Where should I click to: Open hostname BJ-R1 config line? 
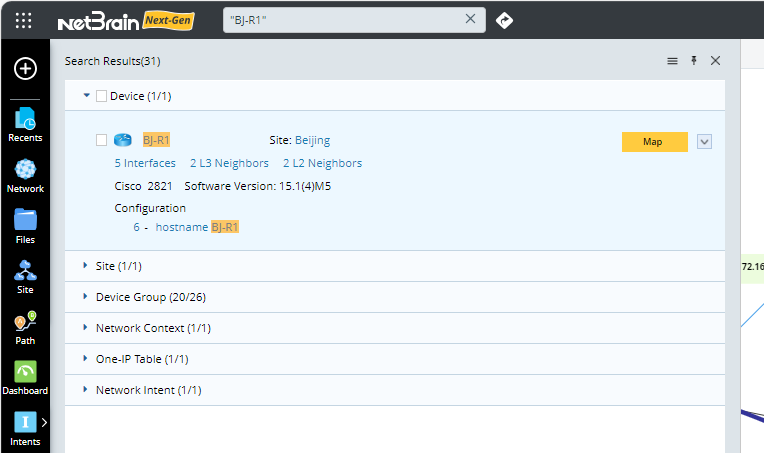(197, 227)
